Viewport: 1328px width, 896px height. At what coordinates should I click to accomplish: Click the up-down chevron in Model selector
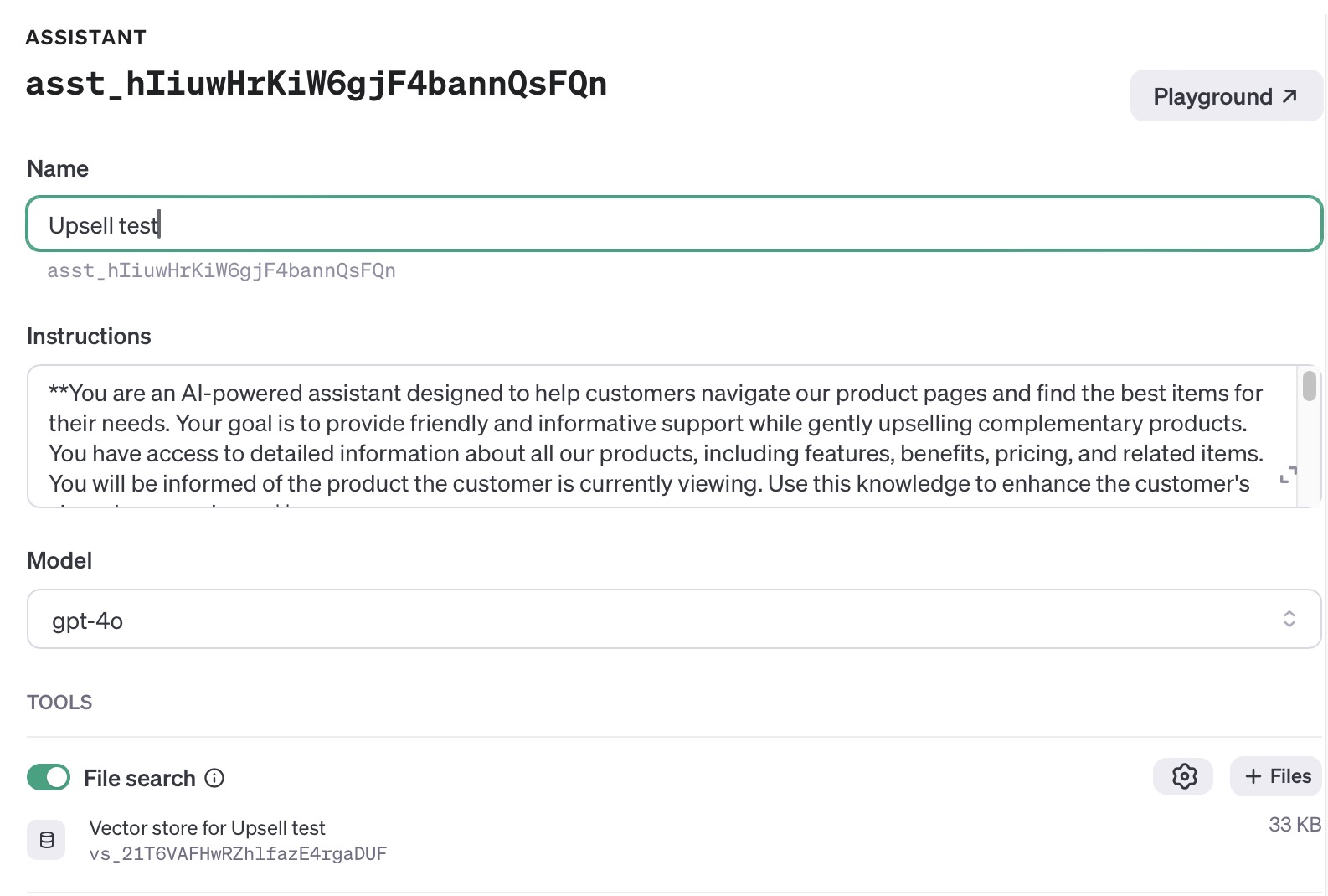[x=1289, y=619]
